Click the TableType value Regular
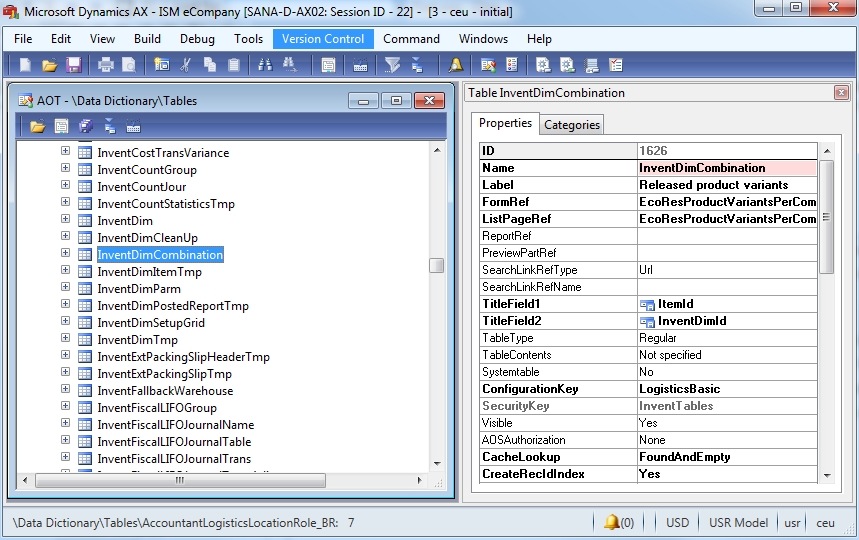 pos(657,338)
